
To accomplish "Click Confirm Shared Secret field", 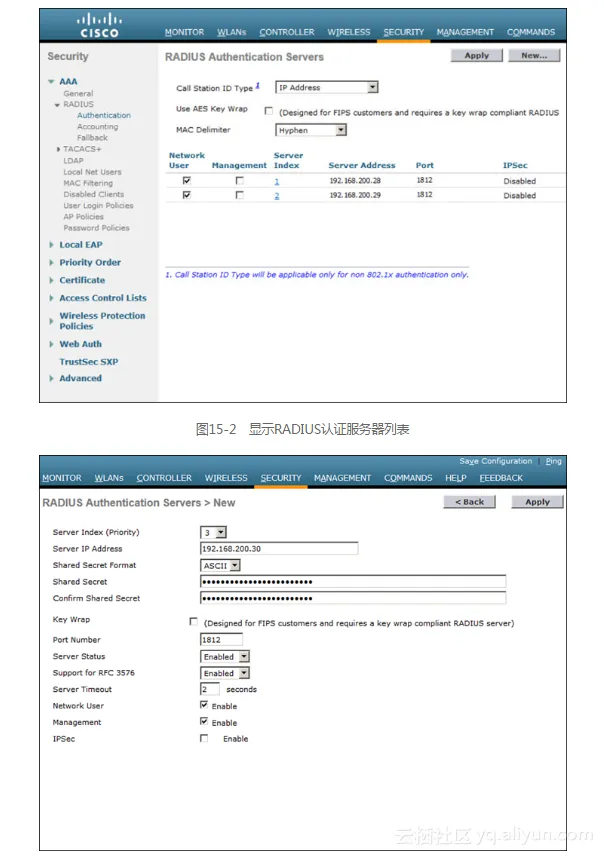I will coord(353,598).
